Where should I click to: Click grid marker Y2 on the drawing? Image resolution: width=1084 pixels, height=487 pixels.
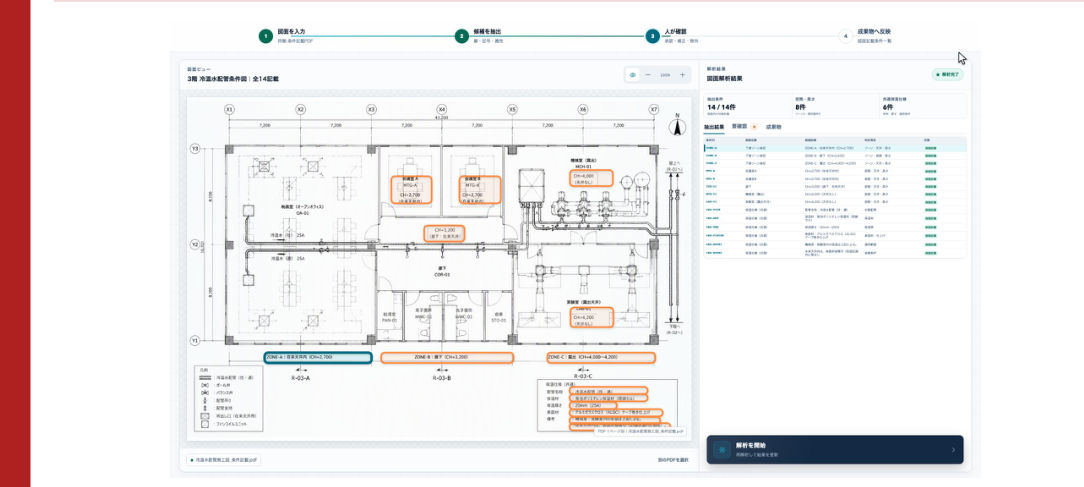point(195,244)
